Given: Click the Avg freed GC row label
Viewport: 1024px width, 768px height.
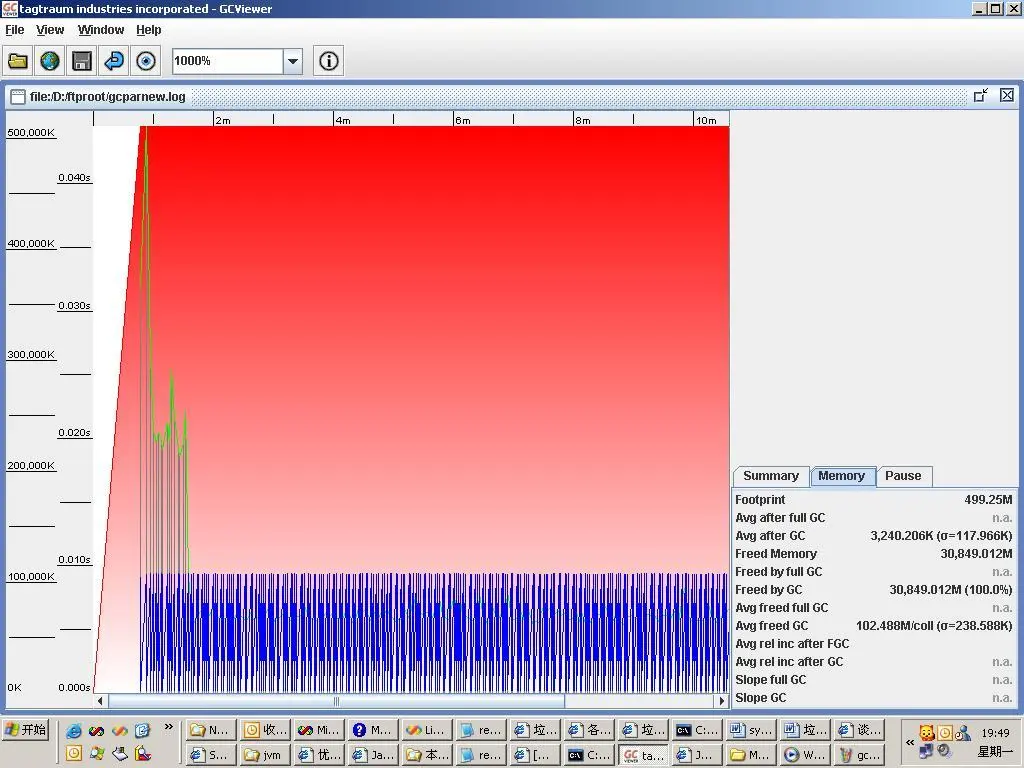Looking at the screenshot, I should 771,626.
